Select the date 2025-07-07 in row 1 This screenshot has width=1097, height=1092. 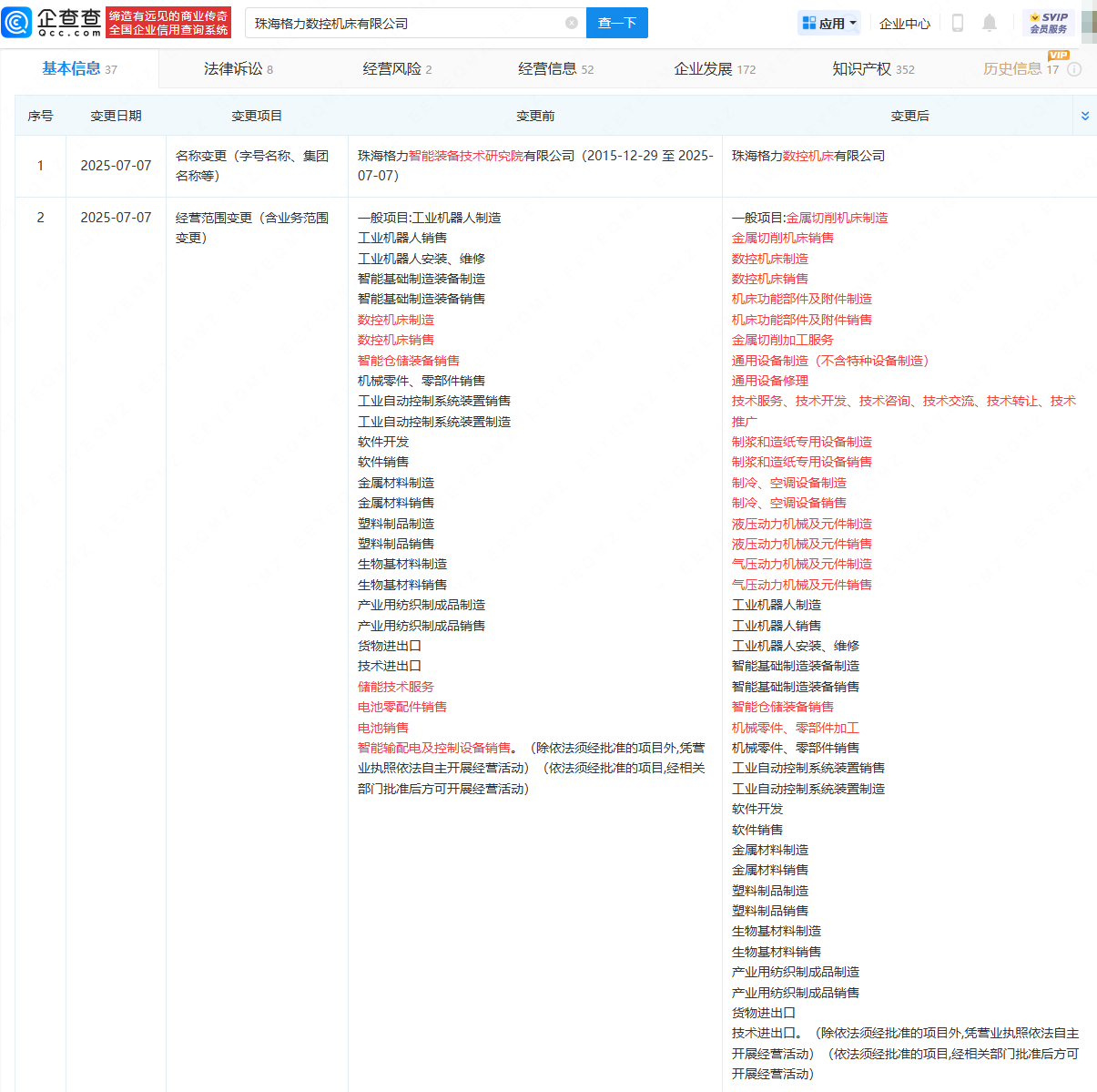point(116,166)
